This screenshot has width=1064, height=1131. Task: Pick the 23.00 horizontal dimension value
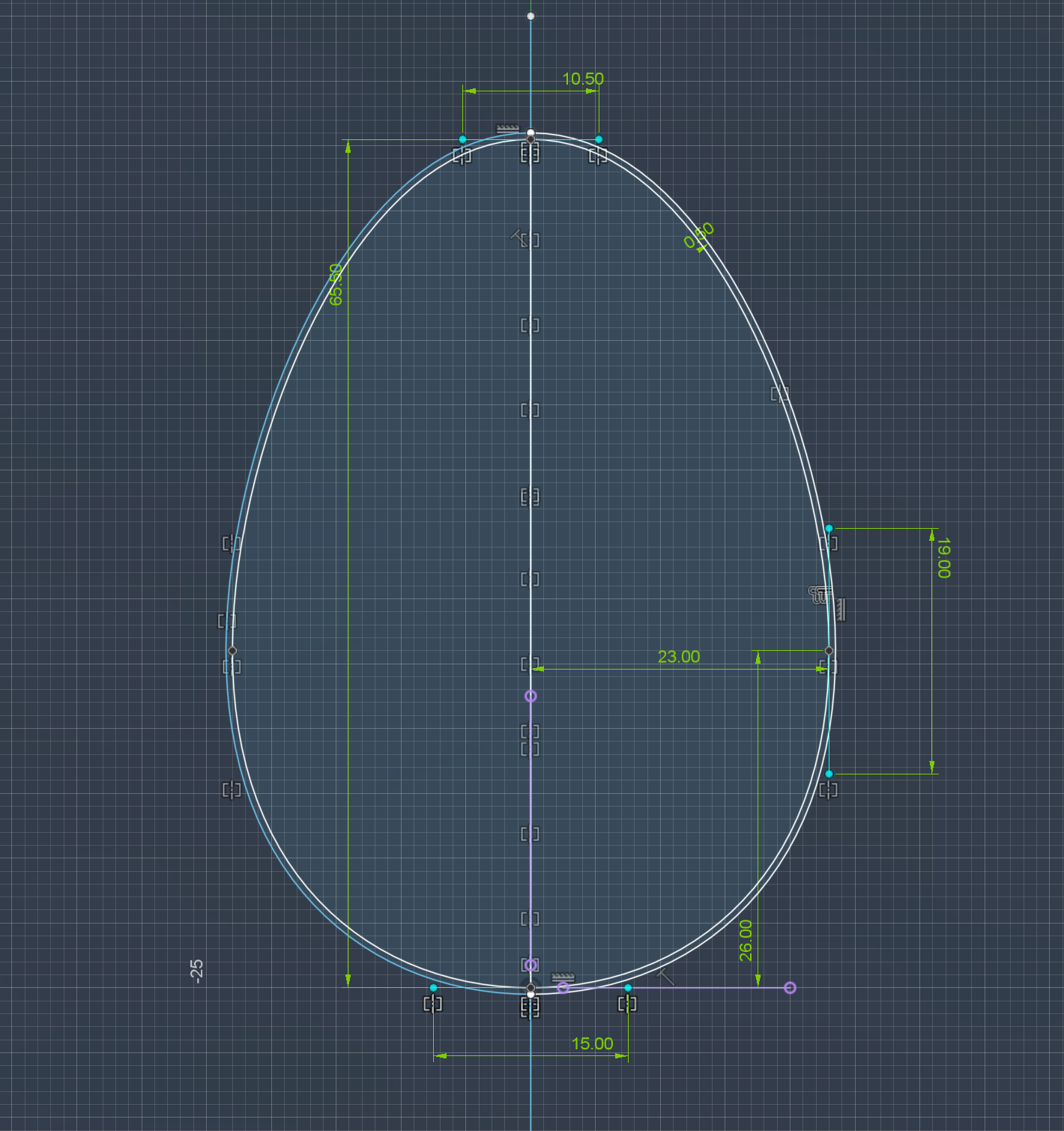(x=679, y=657)
